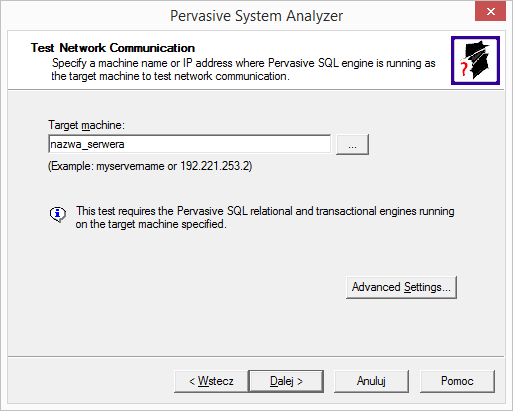Open the browse '...' button beside Target machine
This screenshot has height=411, width=513.
[x=352, y=144]
